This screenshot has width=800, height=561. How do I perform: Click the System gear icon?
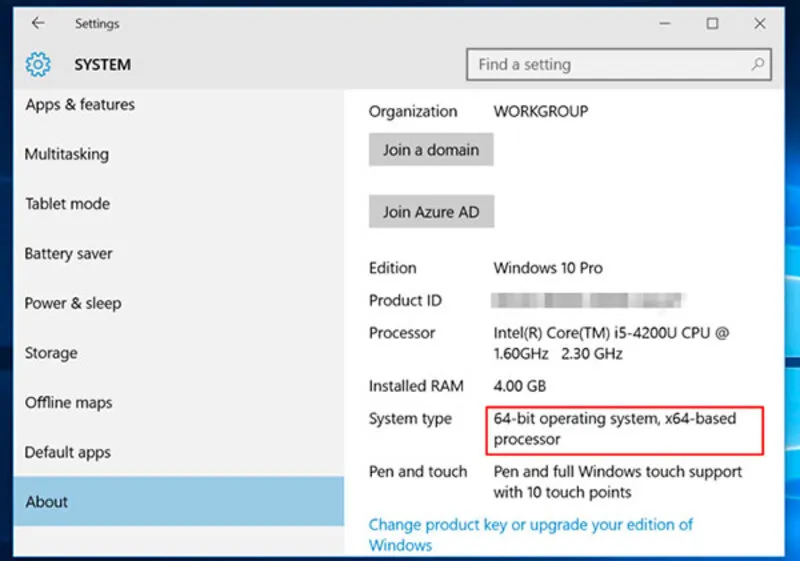pyautogui.click(x=38, y=64)
